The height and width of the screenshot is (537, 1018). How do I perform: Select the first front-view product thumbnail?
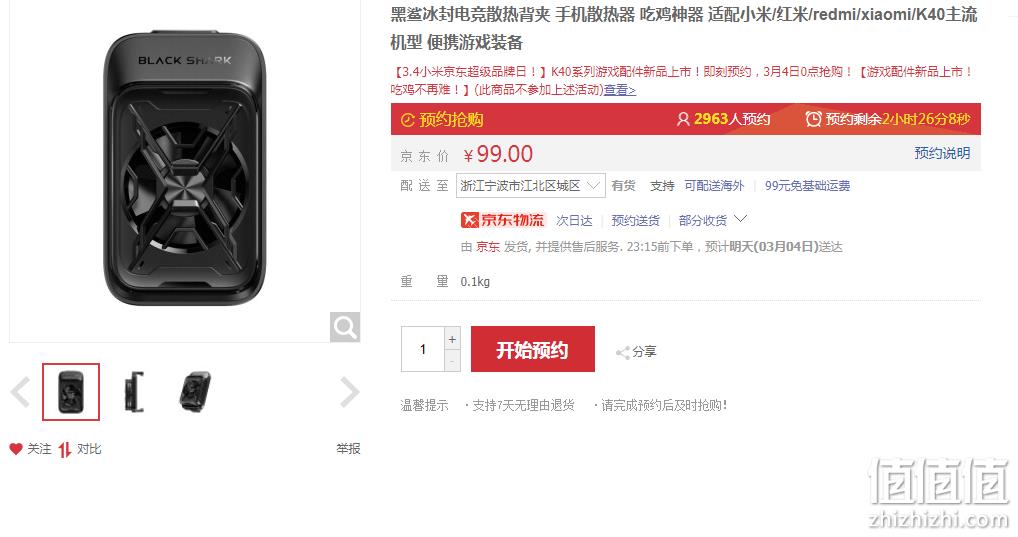(x=71, y=392)
